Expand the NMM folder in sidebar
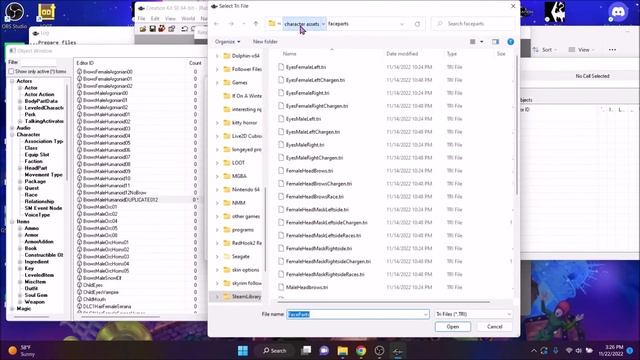 tap(217, 203)
